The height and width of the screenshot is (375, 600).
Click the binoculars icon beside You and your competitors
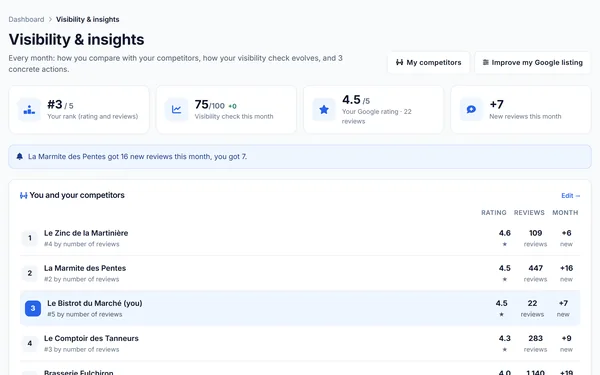click(x=23, y=196)
